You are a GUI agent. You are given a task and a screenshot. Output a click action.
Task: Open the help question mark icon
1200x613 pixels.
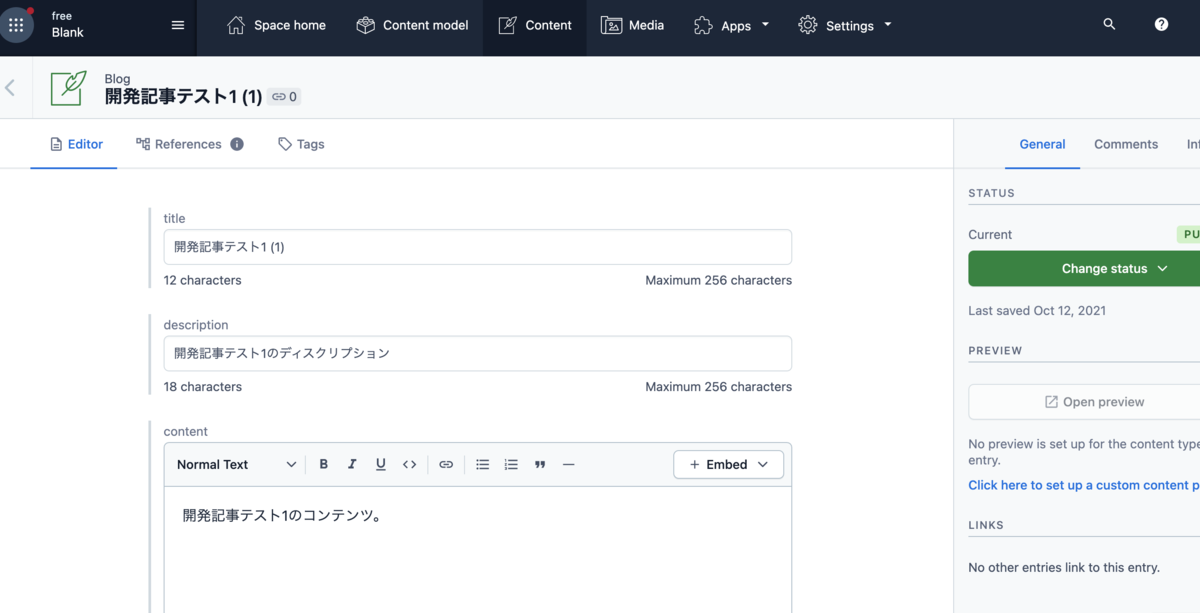pos(1161,24)
